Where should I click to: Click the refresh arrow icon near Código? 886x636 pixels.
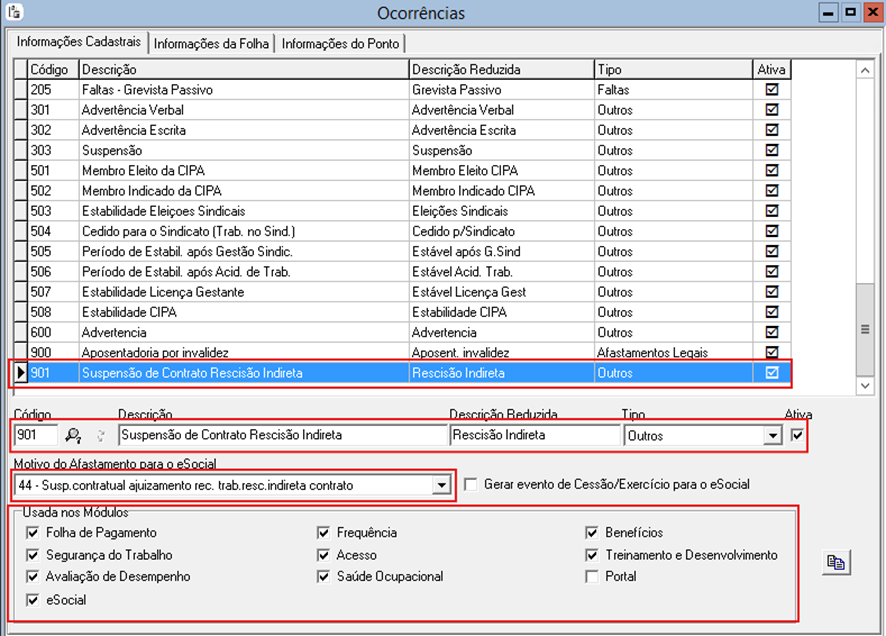[99, 435]
